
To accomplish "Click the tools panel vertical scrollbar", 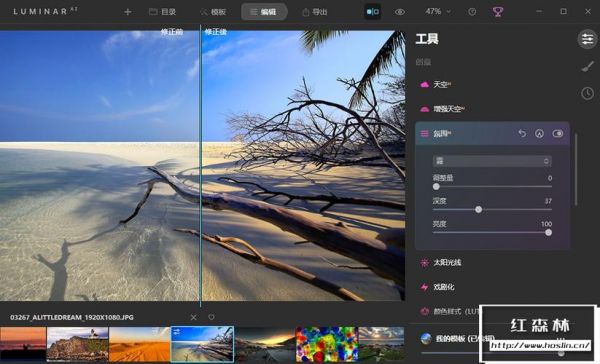I will 576,169.
